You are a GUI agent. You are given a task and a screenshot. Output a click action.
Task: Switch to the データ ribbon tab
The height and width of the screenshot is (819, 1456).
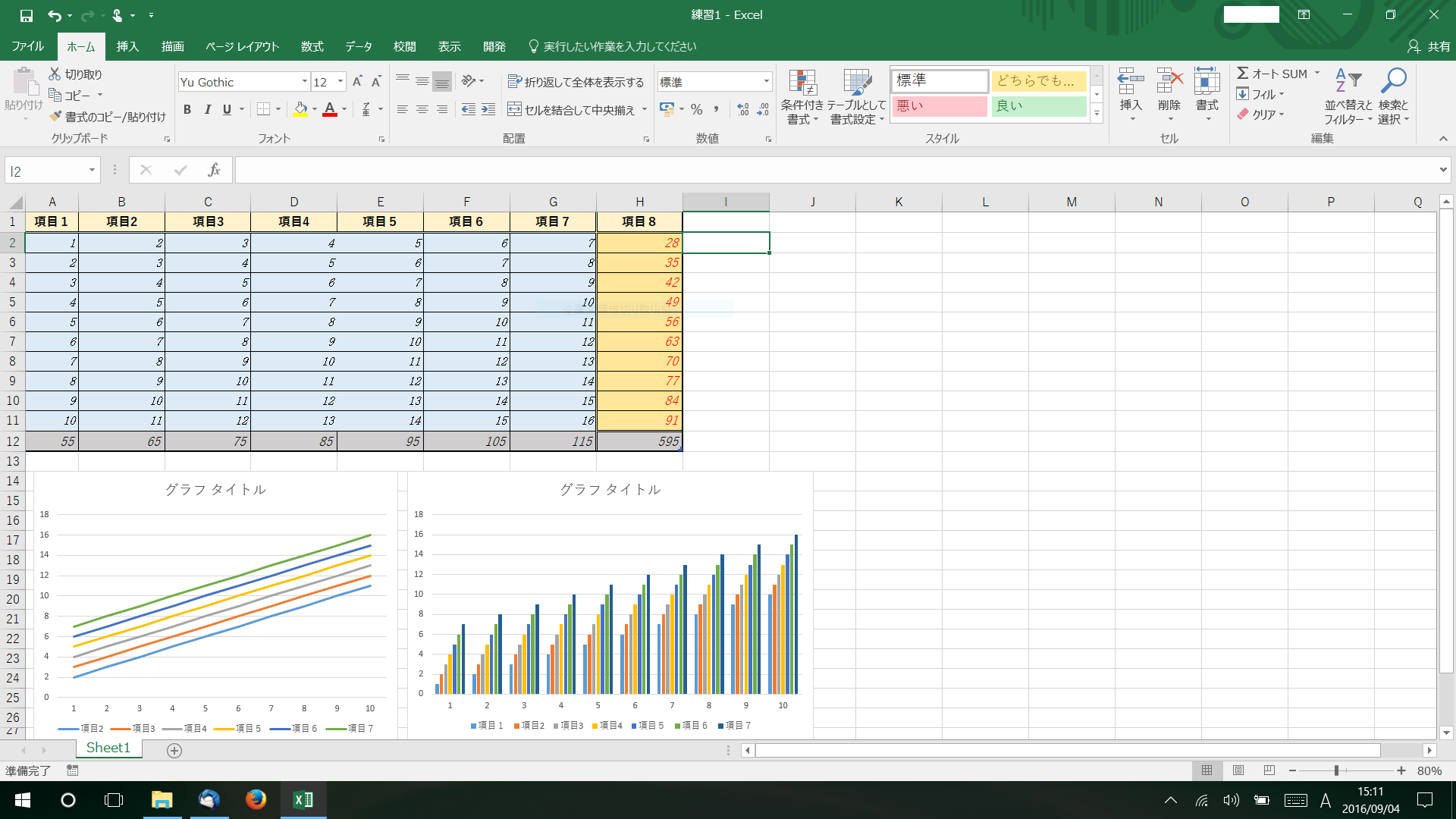tap(358, 46)
